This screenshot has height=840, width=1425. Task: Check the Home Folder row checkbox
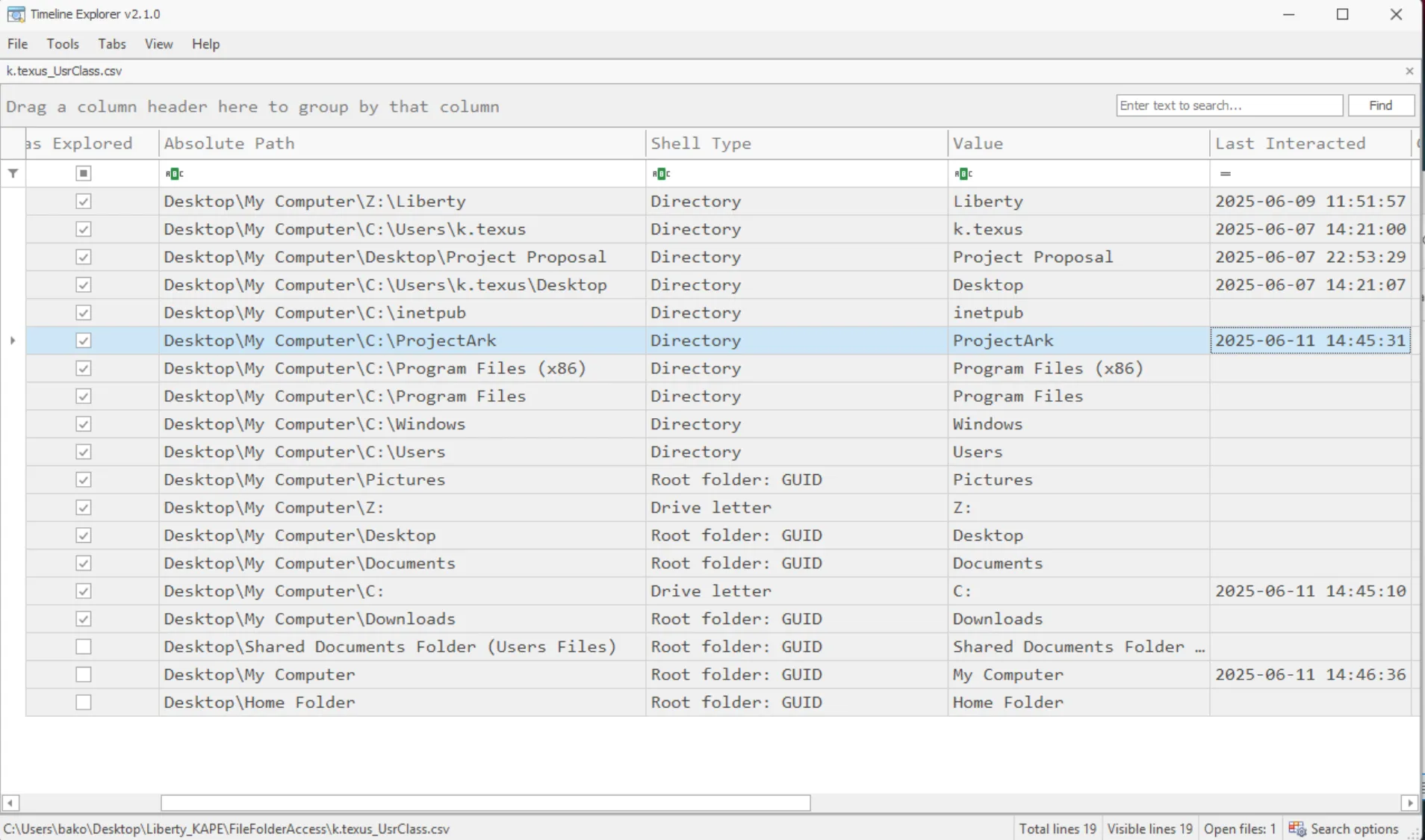click(x=84, y=703)
